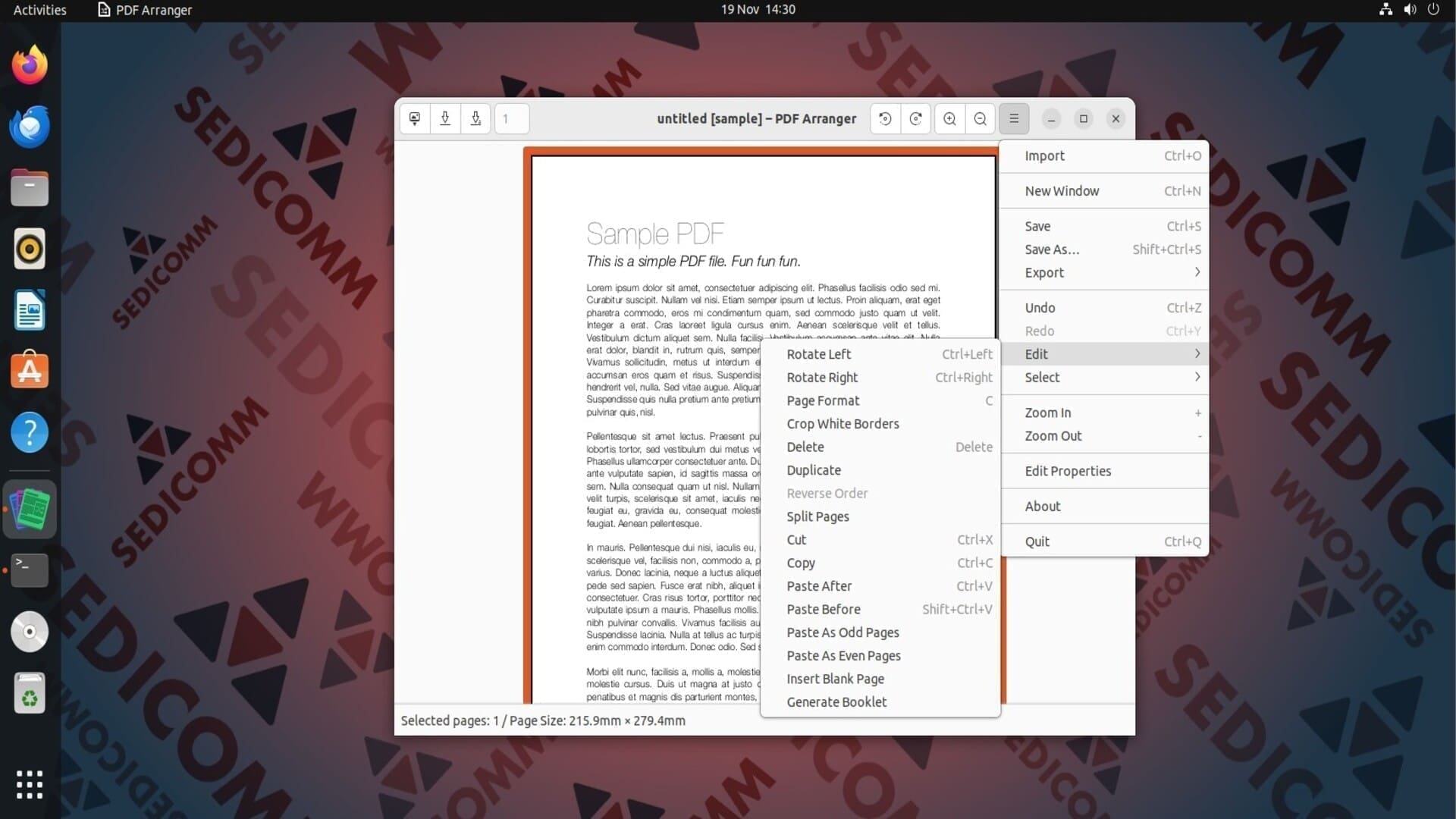This screenshot has width=1456, height=819.
Task: Open Thunderbird mail from the dock
Action: pos(30,127)
